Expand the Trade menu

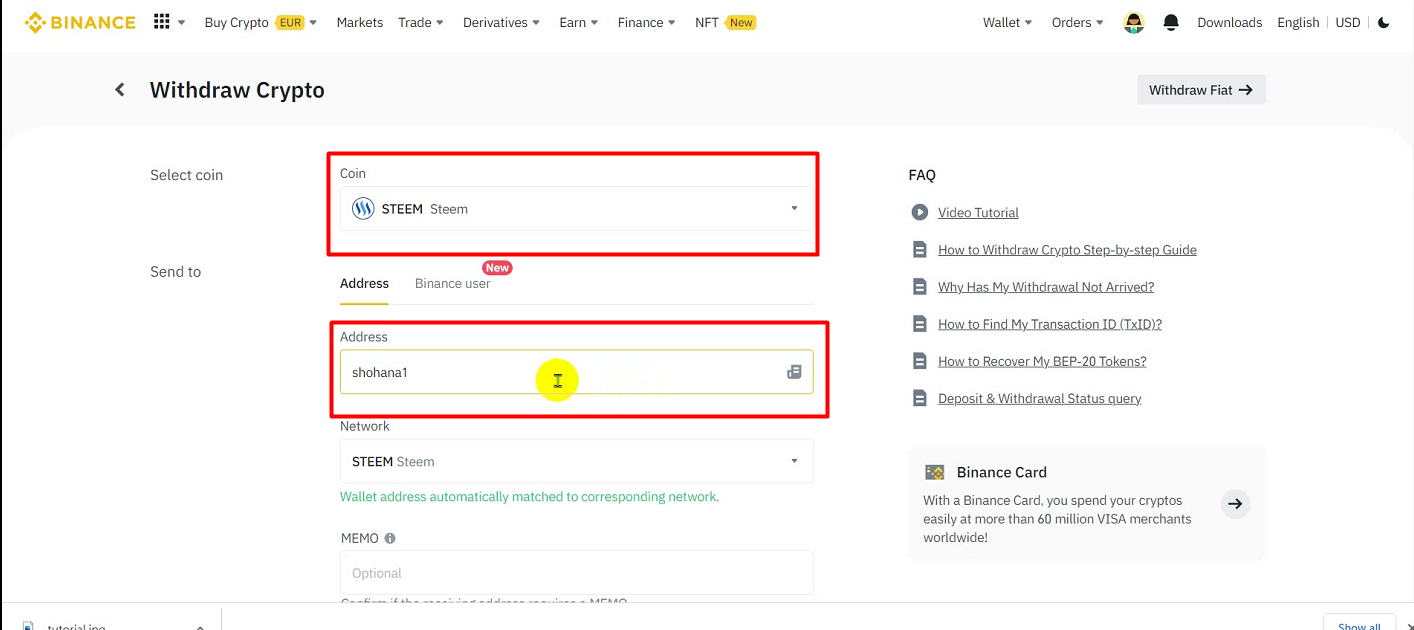[x=421, y=22]
